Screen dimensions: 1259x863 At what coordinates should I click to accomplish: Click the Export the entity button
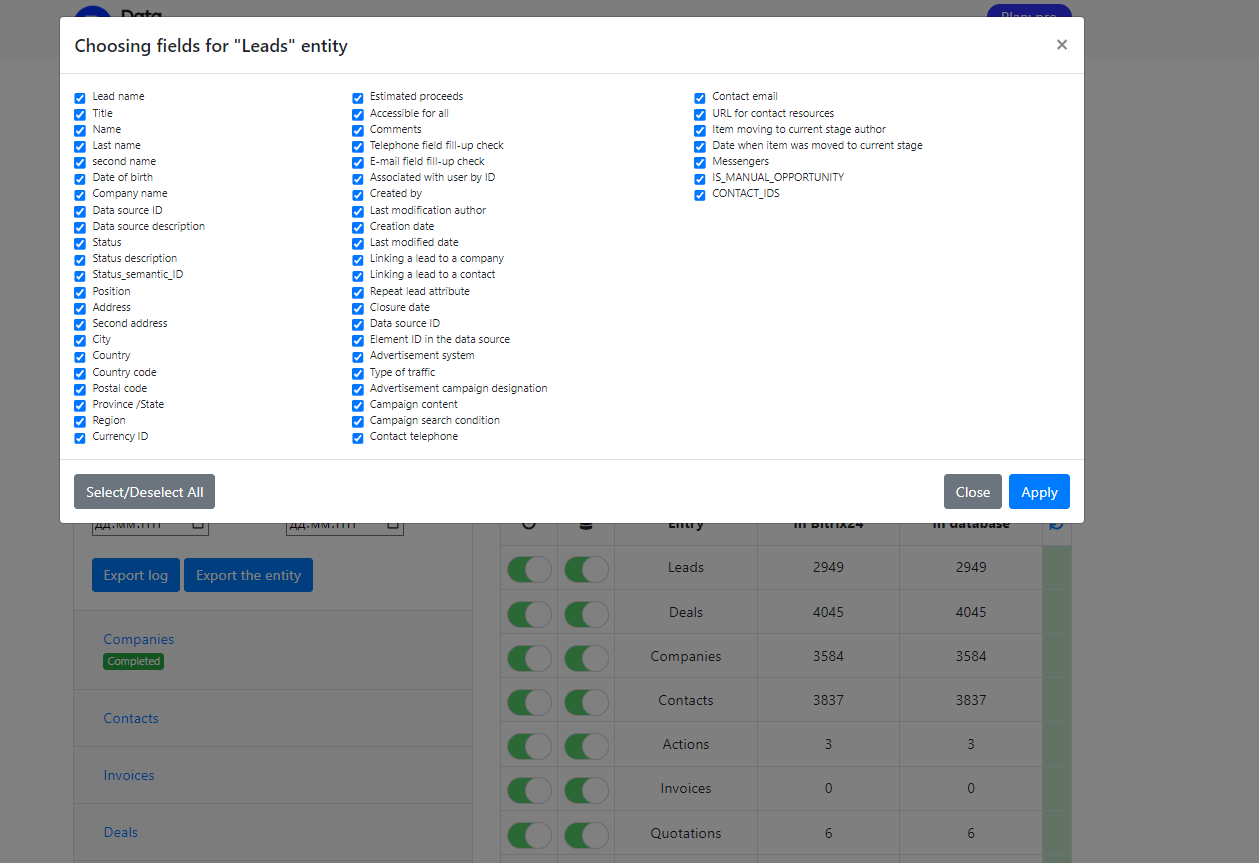pyautogui.click(x=248, y=575)
